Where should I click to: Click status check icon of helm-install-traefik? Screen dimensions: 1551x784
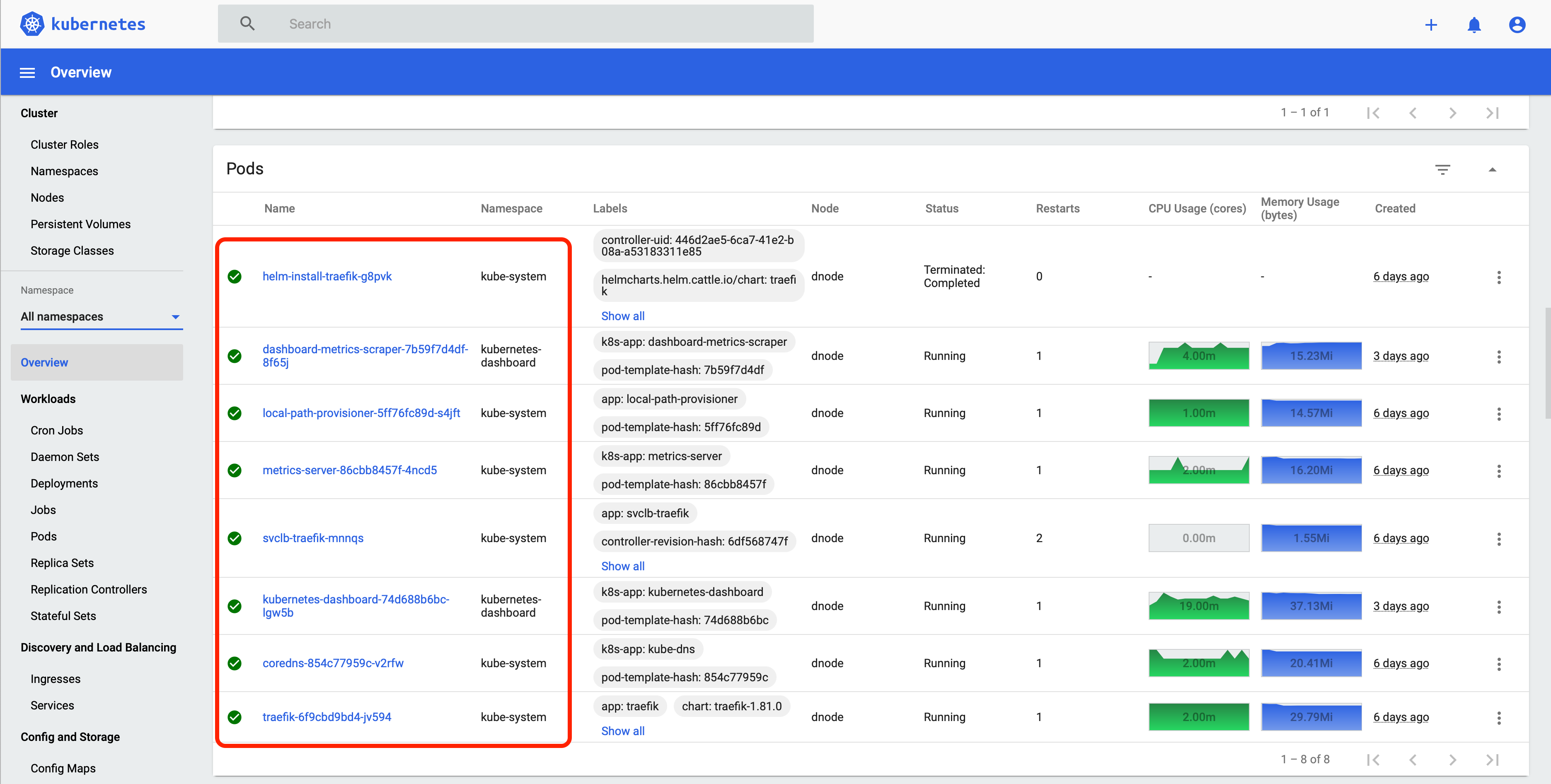coord(235,277)
